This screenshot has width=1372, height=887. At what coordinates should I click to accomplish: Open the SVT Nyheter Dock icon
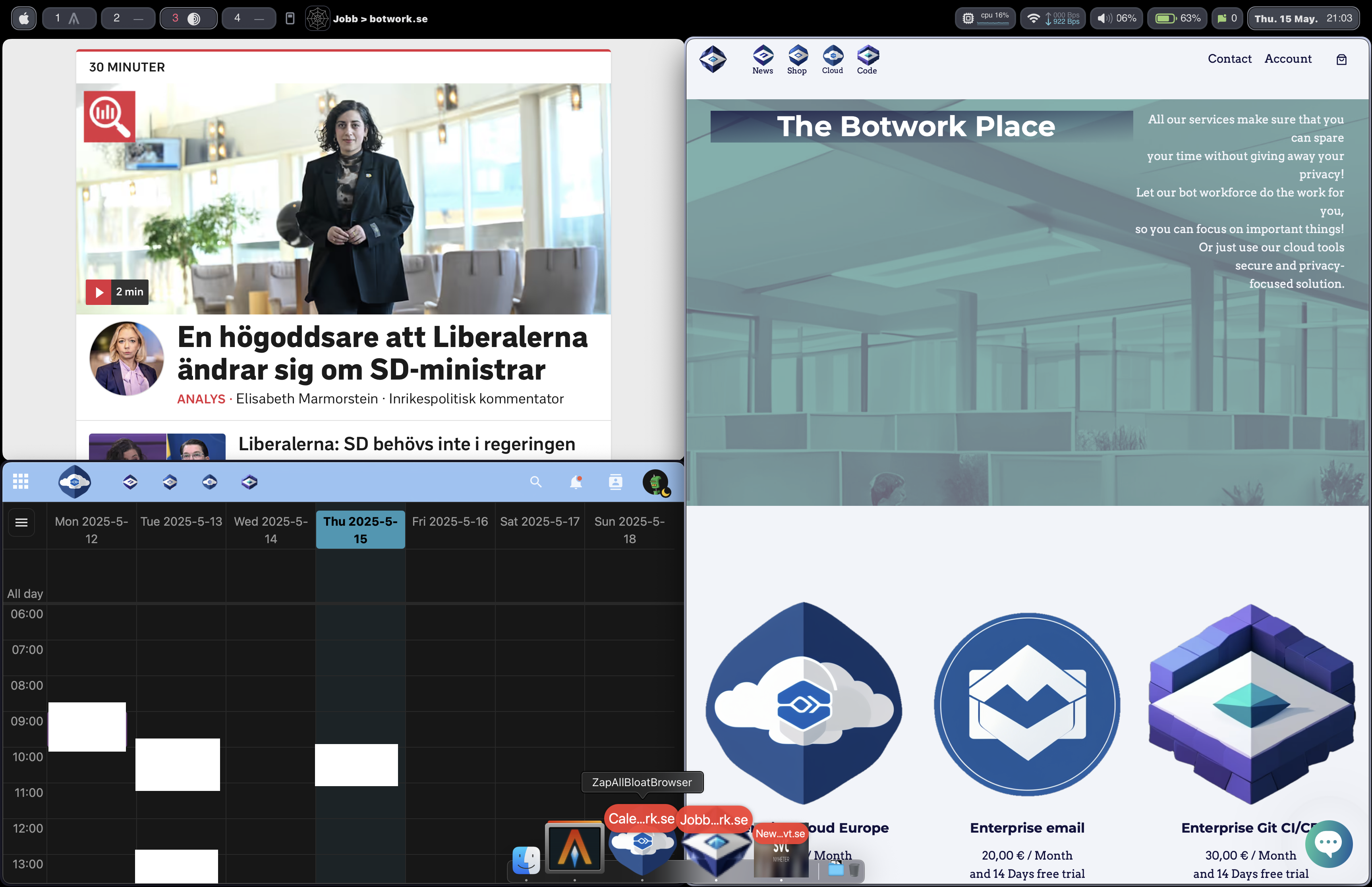tap(781, 852)
